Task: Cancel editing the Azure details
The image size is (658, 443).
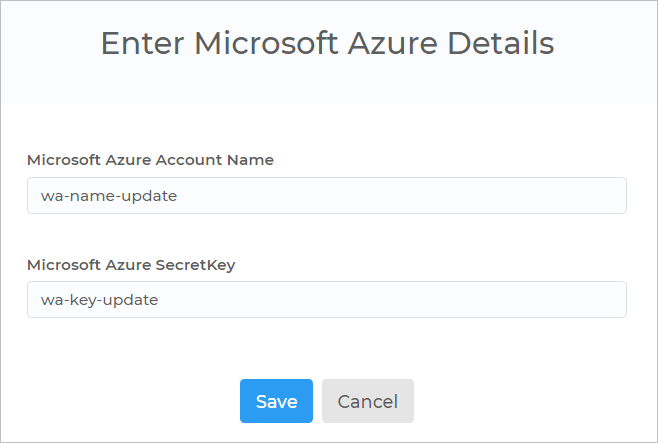Action: (x=368, y=401)
